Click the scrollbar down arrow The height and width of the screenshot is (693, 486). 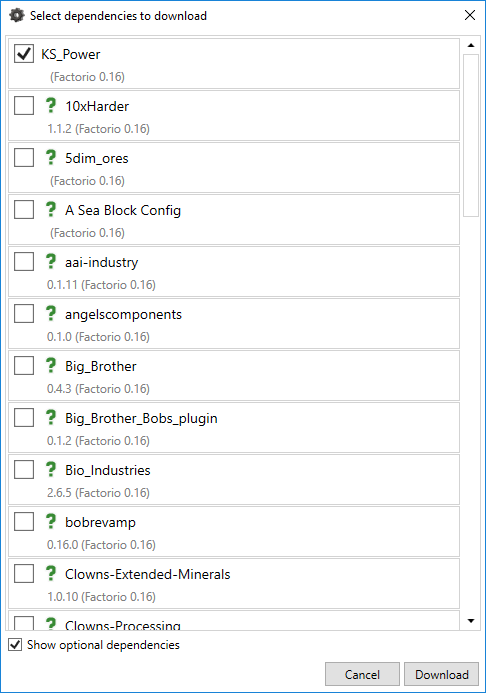coord(471,621)
